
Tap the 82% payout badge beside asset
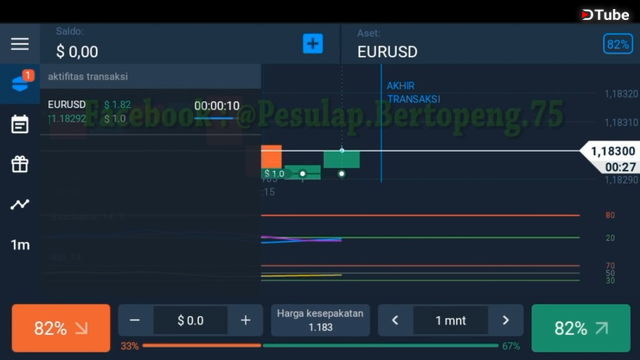[x=618, y=44]
